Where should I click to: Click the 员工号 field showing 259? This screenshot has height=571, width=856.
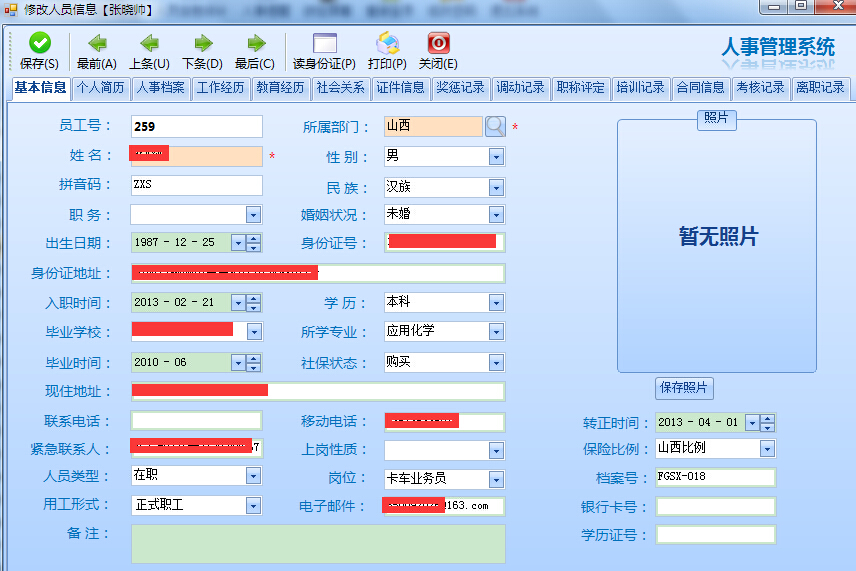(x=197, y=127)
